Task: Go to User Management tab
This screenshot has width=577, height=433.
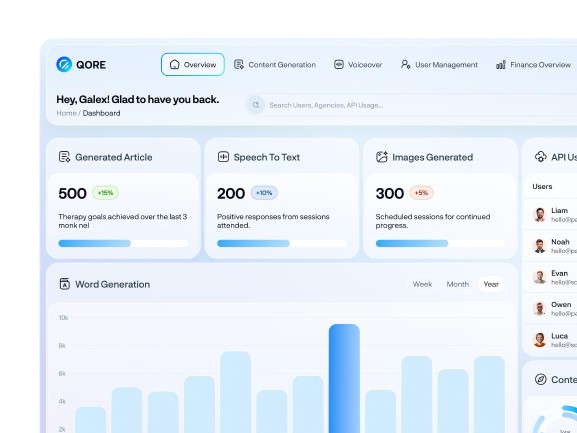Action: click(x=439, y=65)
